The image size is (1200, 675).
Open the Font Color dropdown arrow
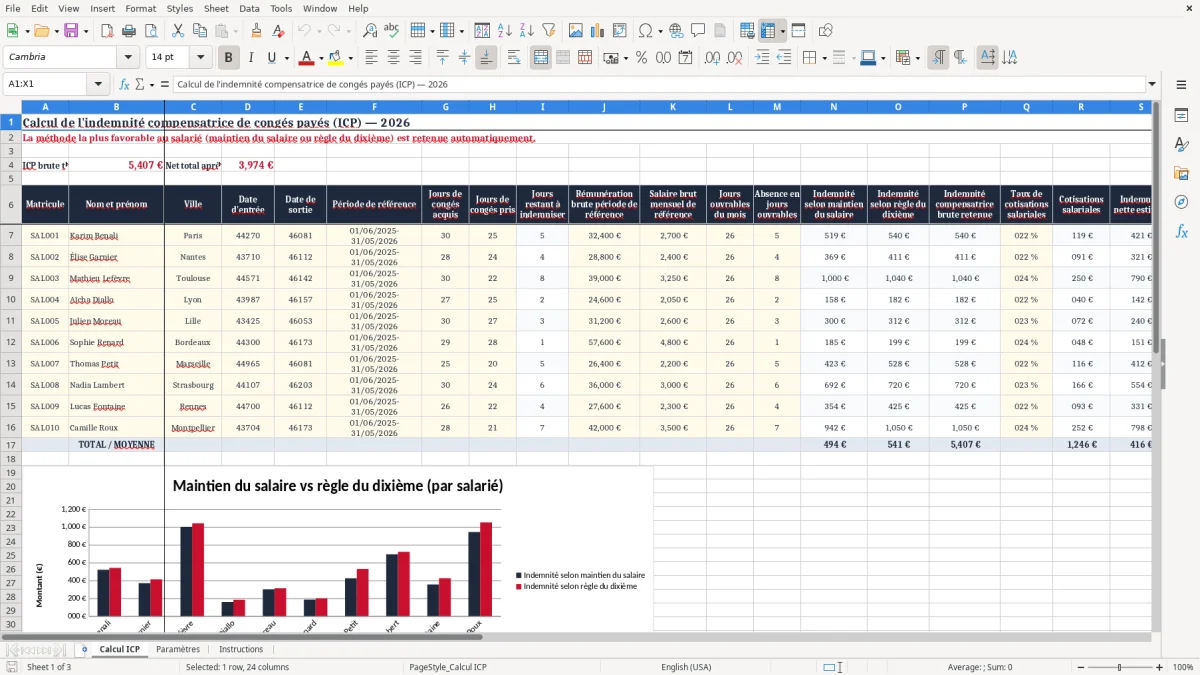tap(321, 57)
